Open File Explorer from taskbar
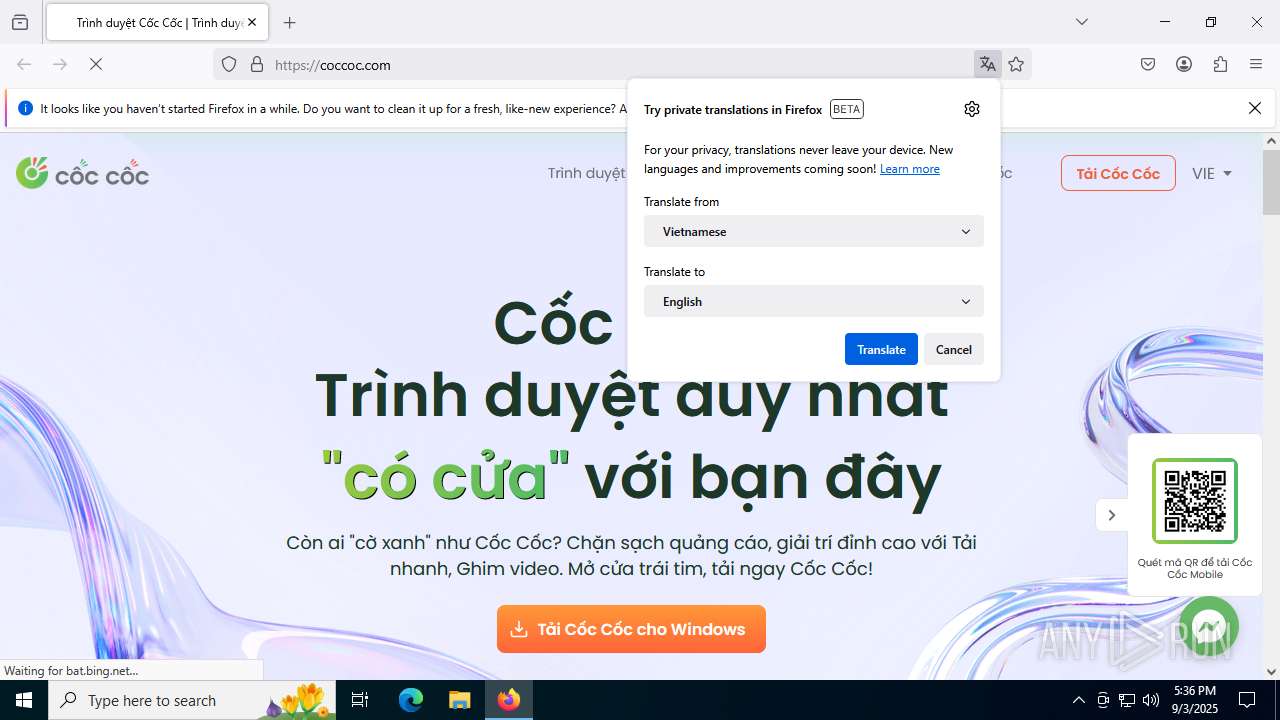The height and width of the screenshot is (720, 1280). [x=459, y=700]
